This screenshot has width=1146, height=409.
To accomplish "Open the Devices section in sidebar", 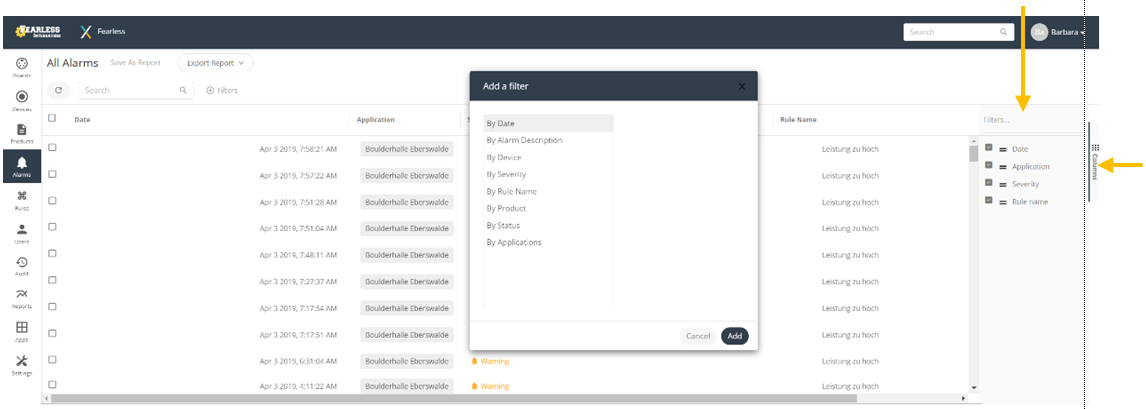I will point(21,100).
